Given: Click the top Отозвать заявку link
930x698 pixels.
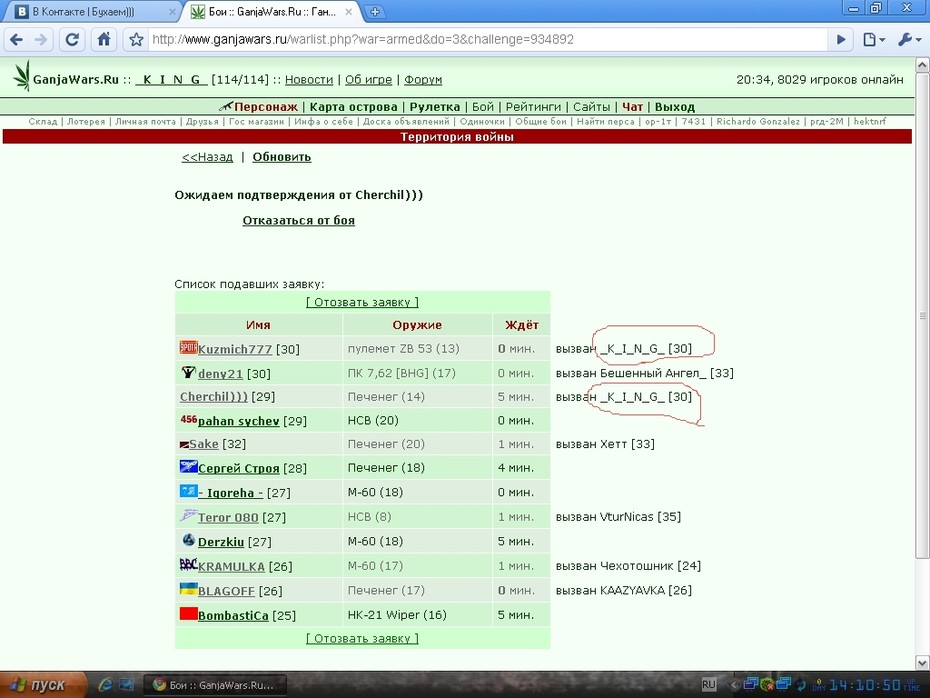Looking at the screenshot, I should click(x=362, y=302).
